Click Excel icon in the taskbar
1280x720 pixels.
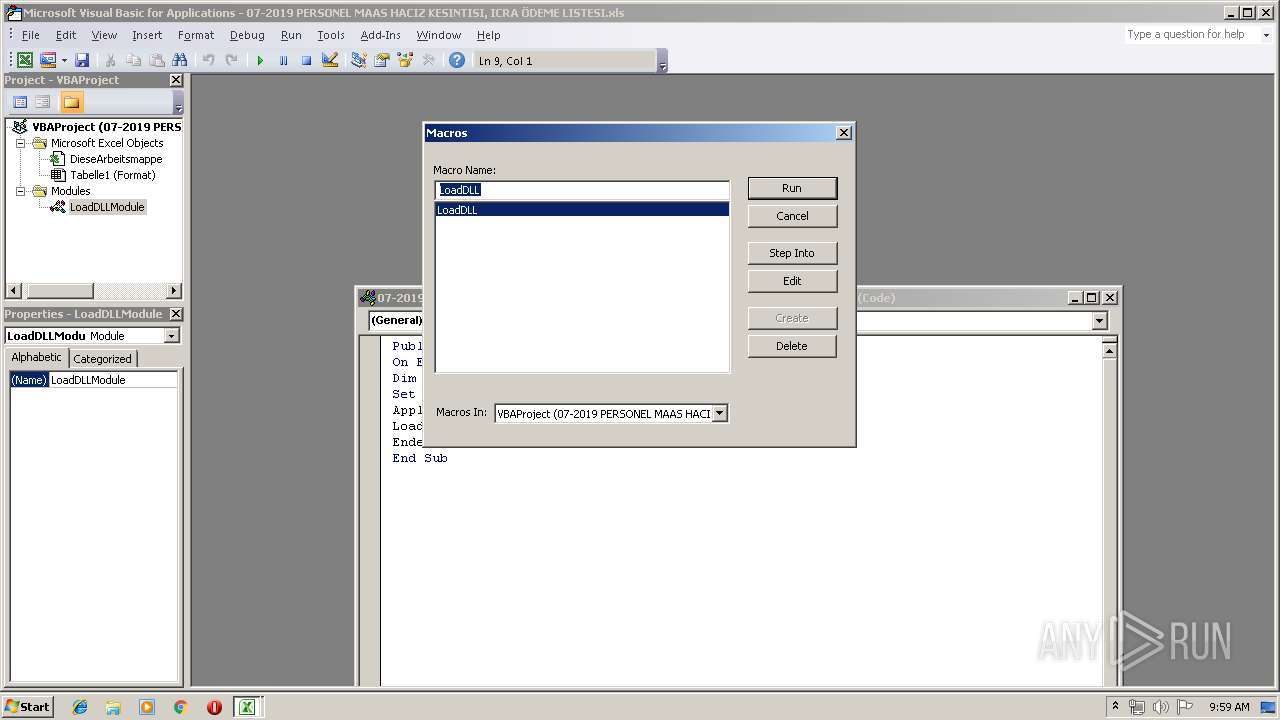(246, 707)
